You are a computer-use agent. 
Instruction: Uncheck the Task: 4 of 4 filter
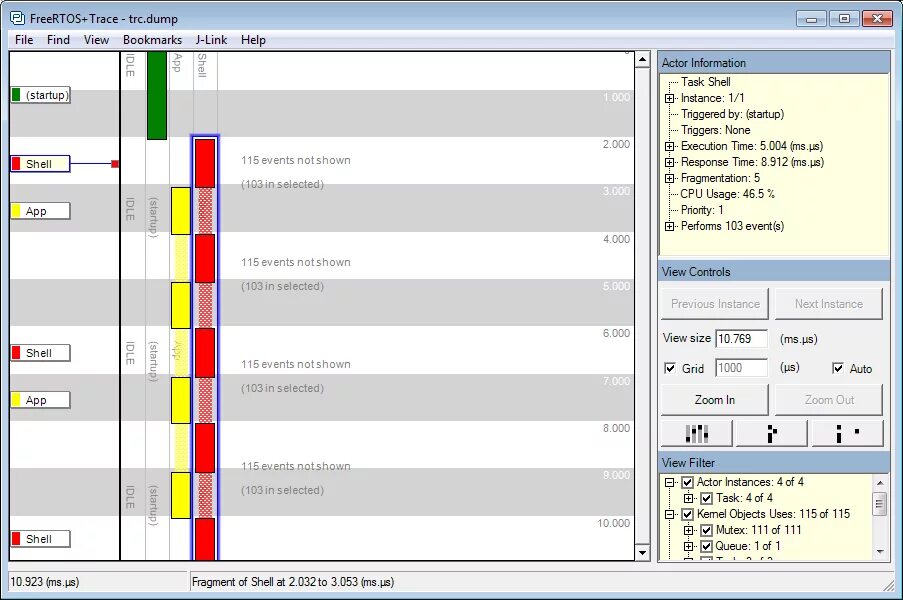pos(707,498)
